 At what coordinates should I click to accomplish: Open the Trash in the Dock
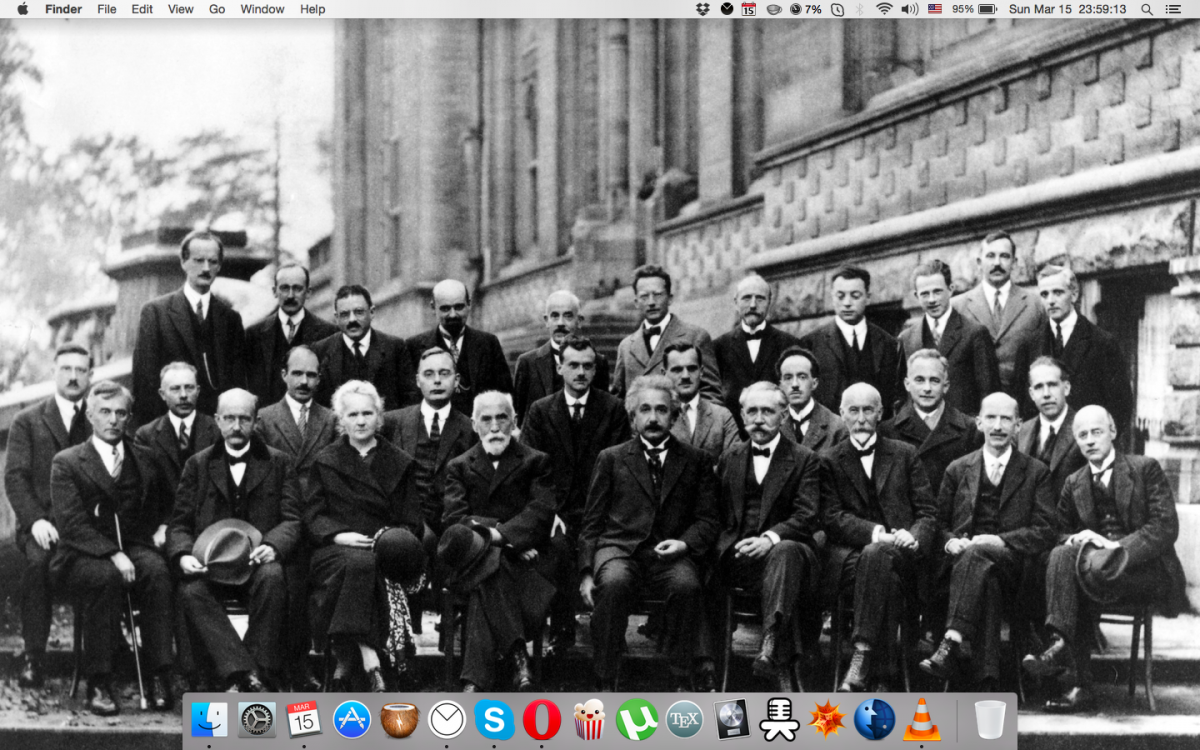[989, 719]
